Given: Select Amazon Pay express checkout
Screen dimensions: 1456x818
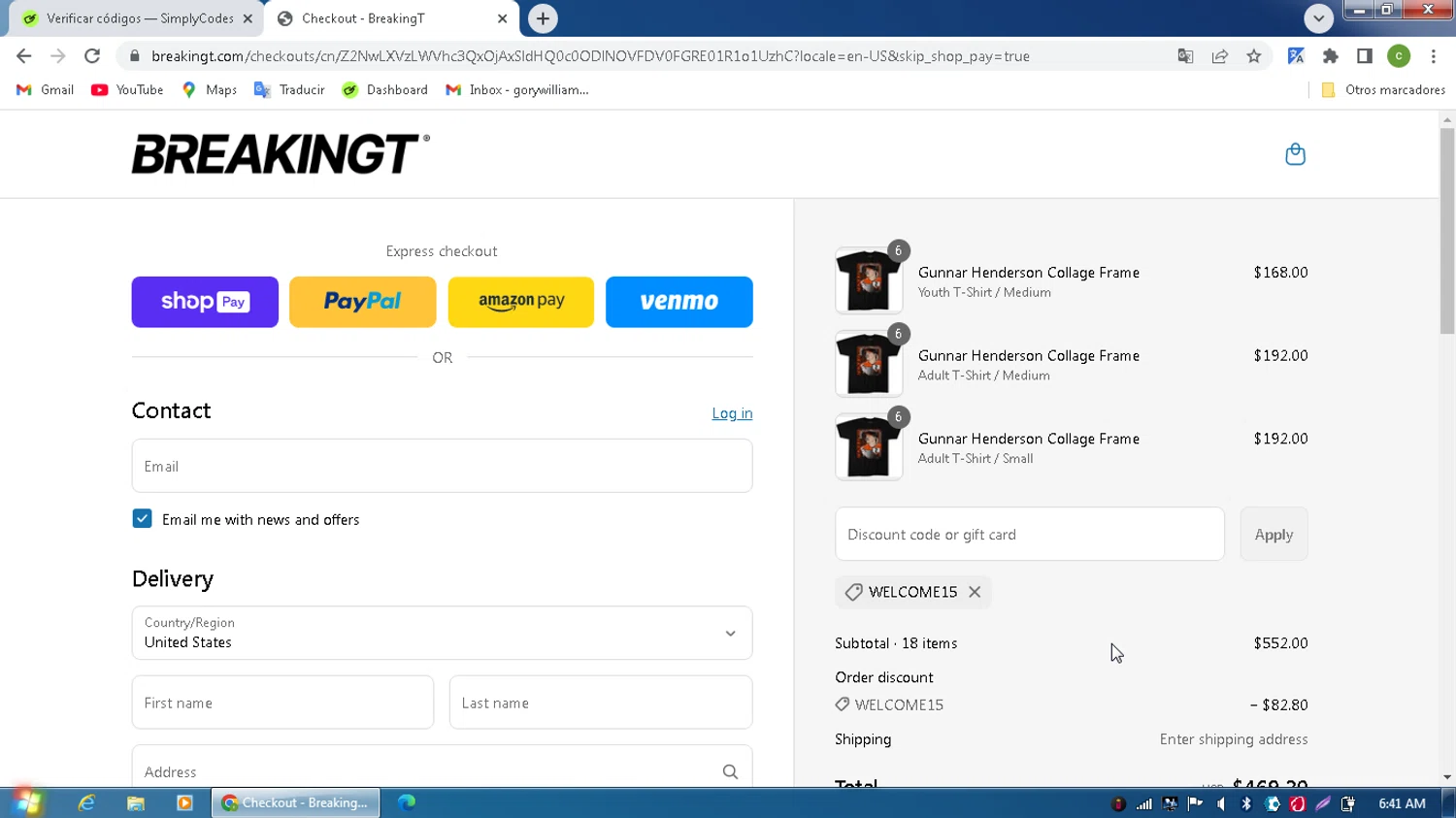Looking at the screenshot, I should point(521,302).
